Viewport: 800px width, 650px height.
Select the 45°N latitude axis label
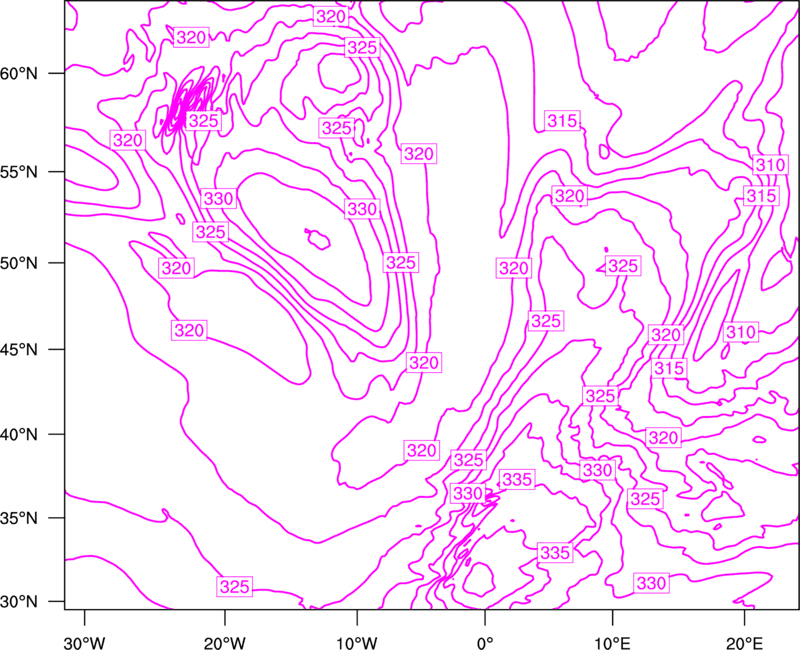pos(19,350)
